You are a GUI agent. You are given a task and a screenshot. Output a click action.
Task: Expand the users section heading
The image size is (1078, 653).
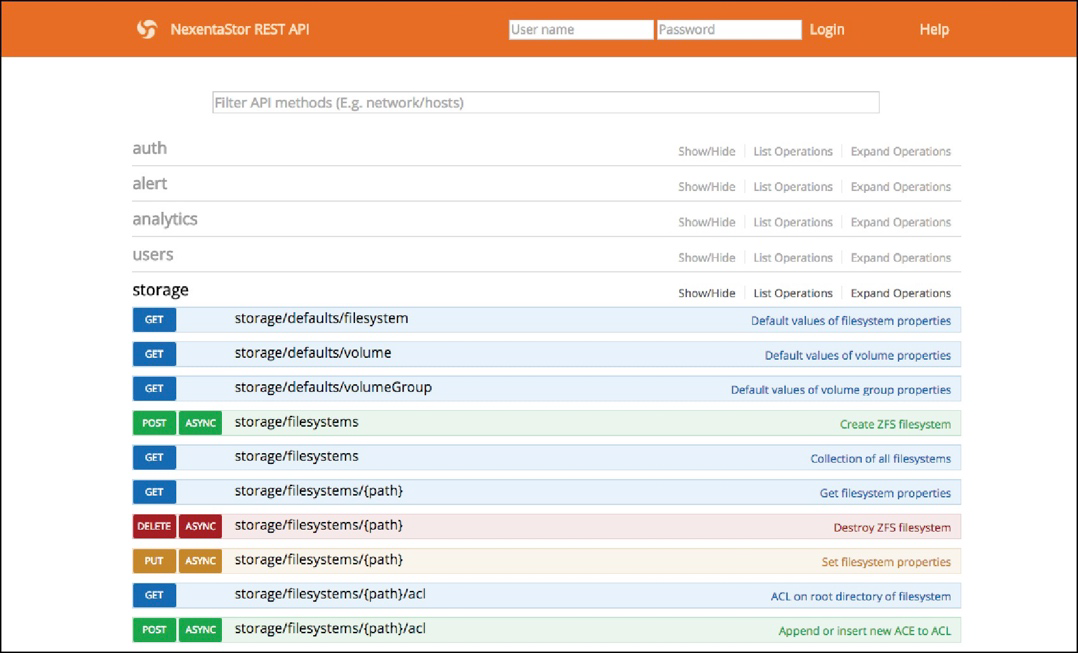pos(153,254)
